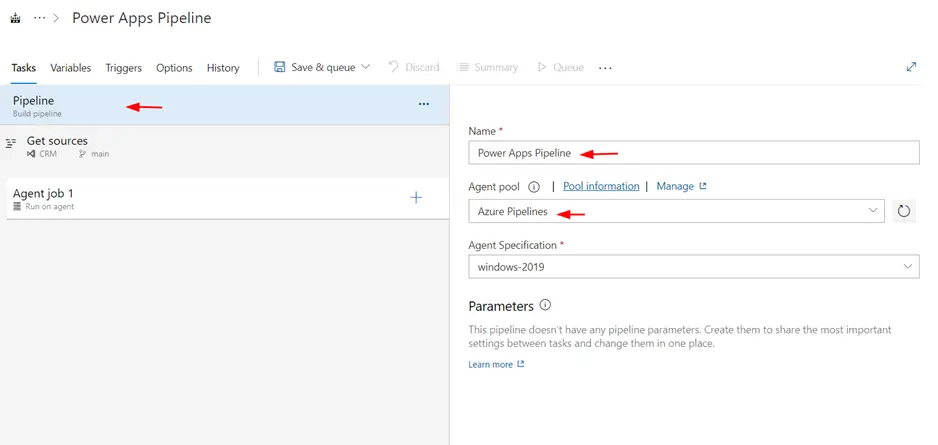The image size is (938, 445).
Task: Open the Options tab
Action: tap(174, 68)
